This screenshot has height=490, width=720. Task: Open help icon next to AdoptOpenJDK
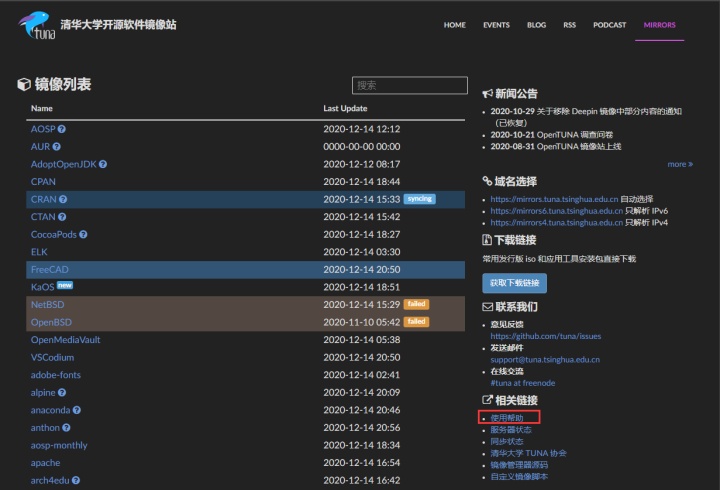point(103,164)
